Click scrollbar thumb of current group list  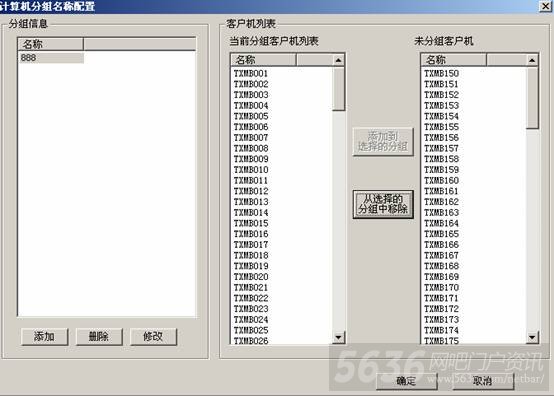click(338, 89)
